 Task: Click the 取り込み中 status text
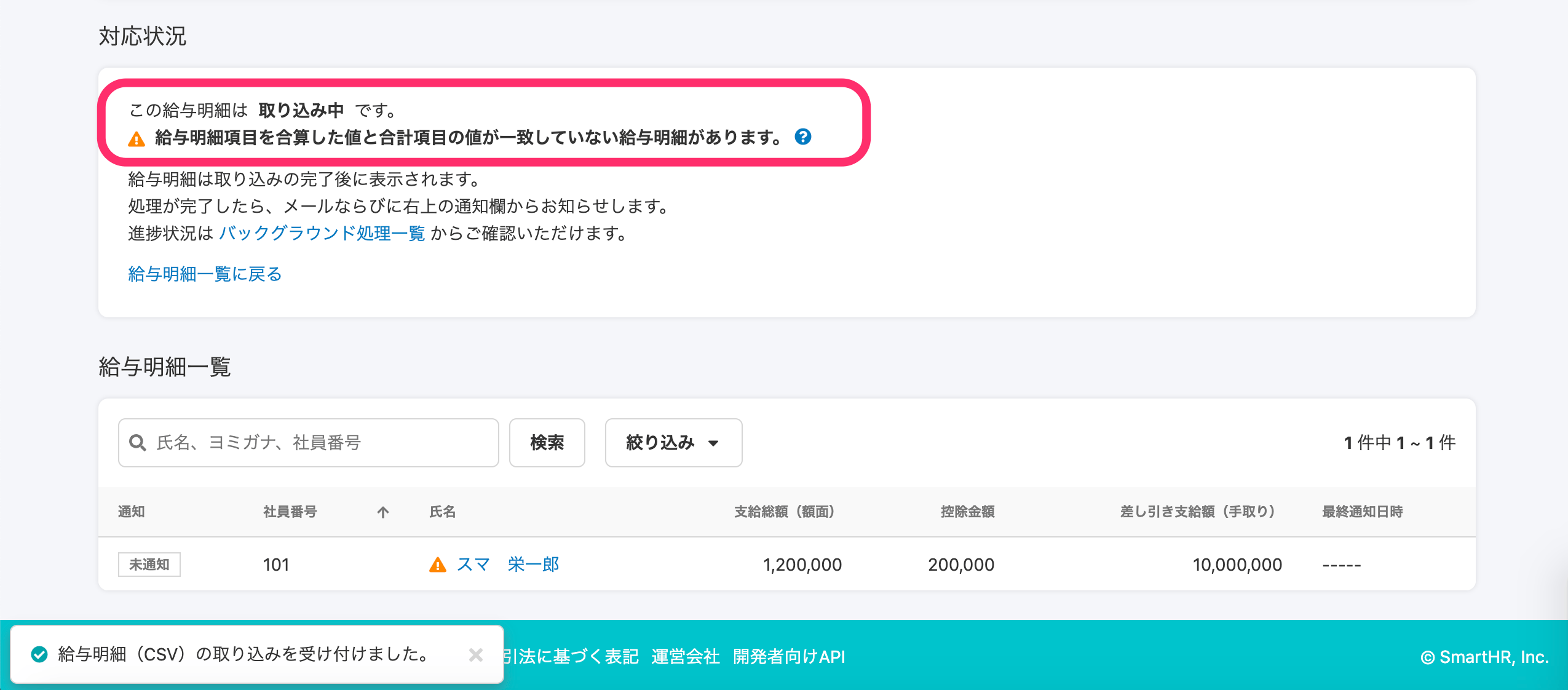[301, 110]
